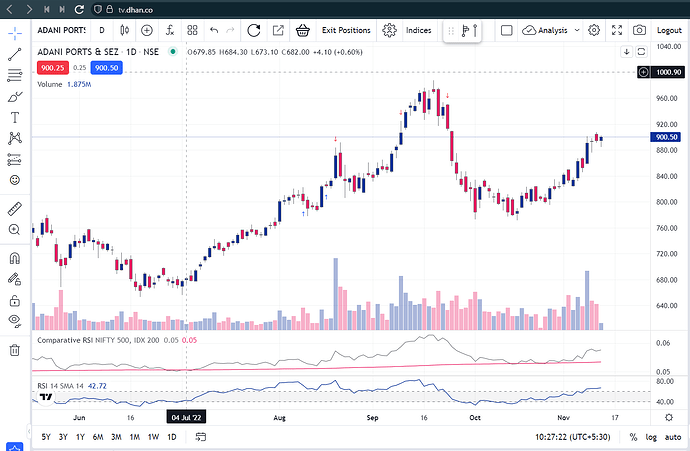Open chart settings gear

pos(594,30)
